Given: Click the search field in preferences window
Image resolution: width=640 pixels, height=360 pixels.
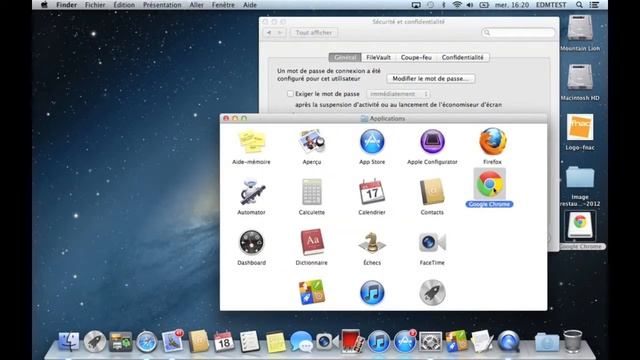Looking at the screenshot, I should 518,33.
